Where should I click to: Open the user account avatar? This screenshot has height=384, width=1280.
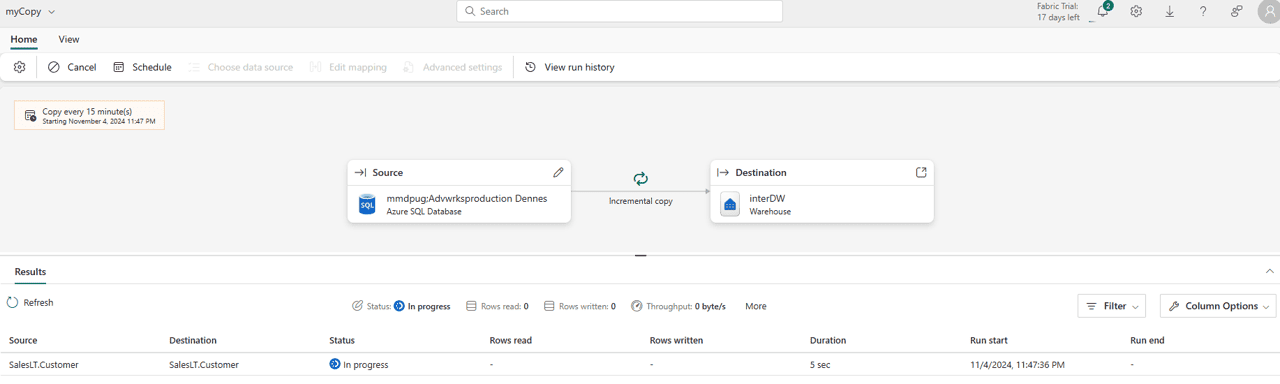(1268, 12)
